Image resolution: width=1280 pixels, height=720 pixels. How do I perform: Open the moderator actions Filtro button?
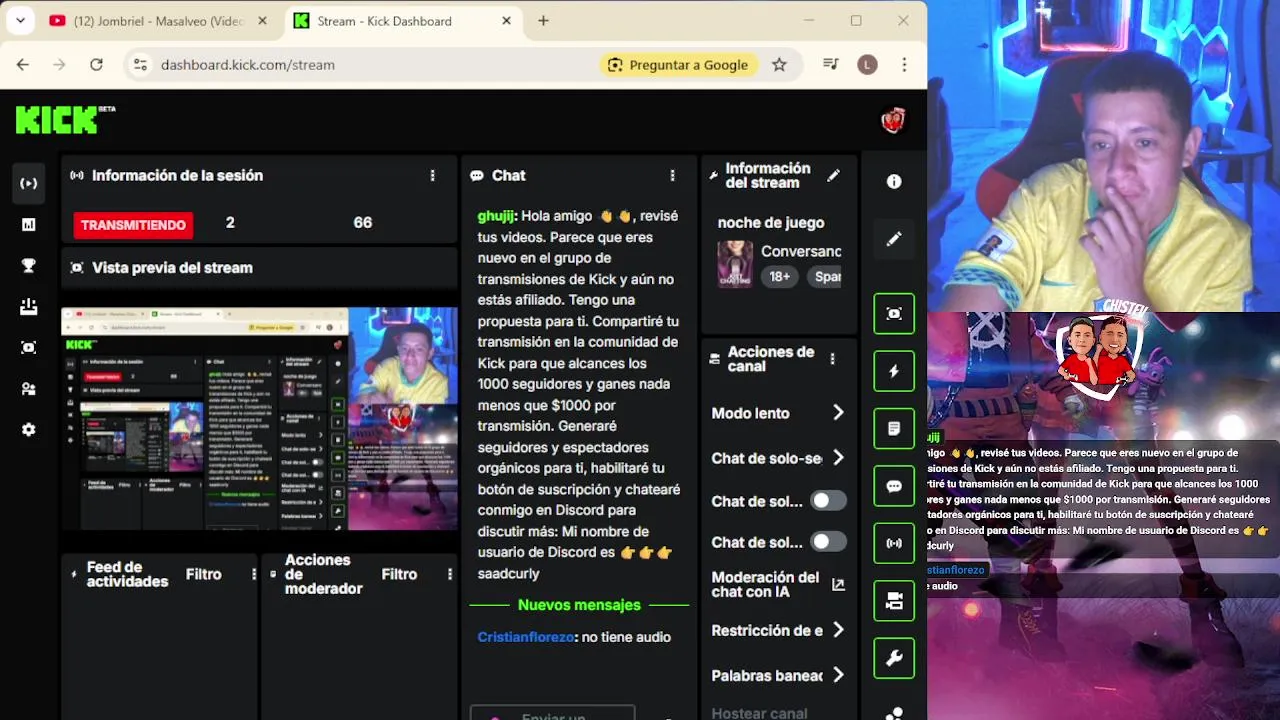[x=399, y=574]
